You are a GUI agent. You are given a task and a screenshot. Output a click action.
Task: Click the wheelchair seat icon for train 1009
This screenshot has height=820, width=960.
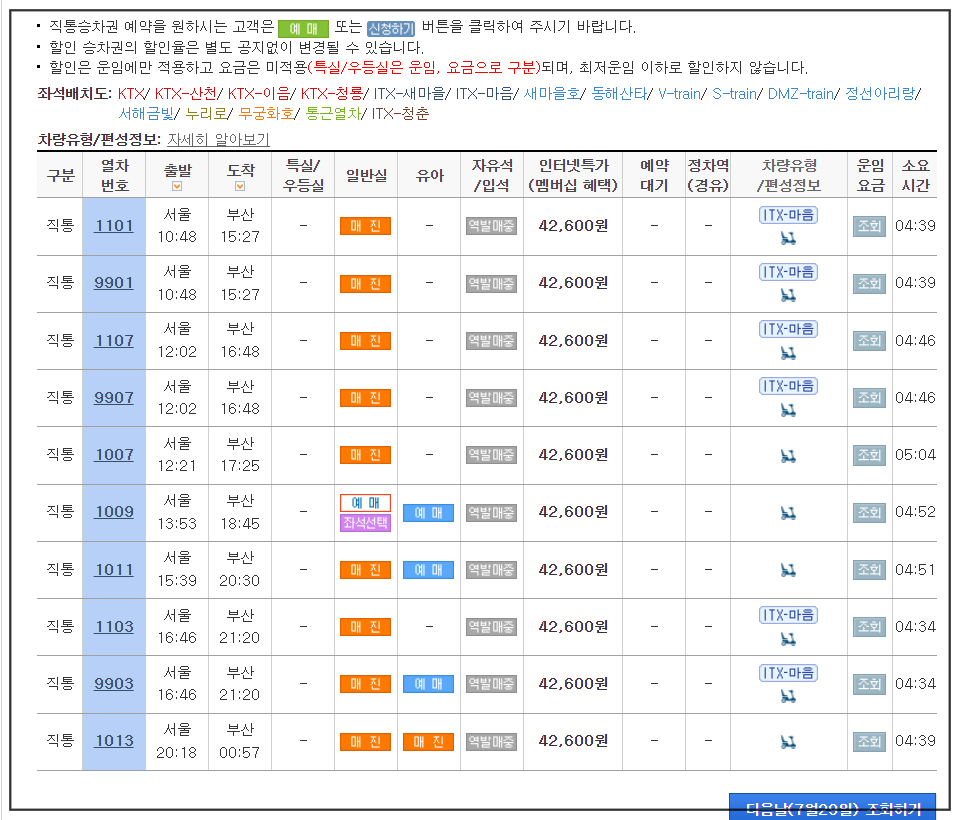[788, 513]
